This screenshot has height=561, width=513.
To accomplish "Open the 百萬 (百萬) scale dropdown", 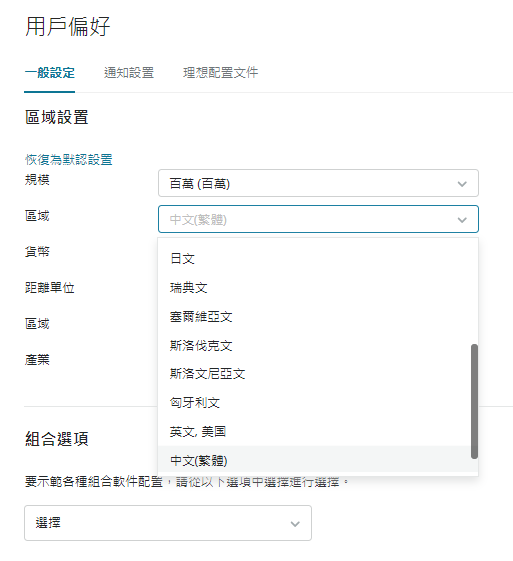I will tap(318, 183).
